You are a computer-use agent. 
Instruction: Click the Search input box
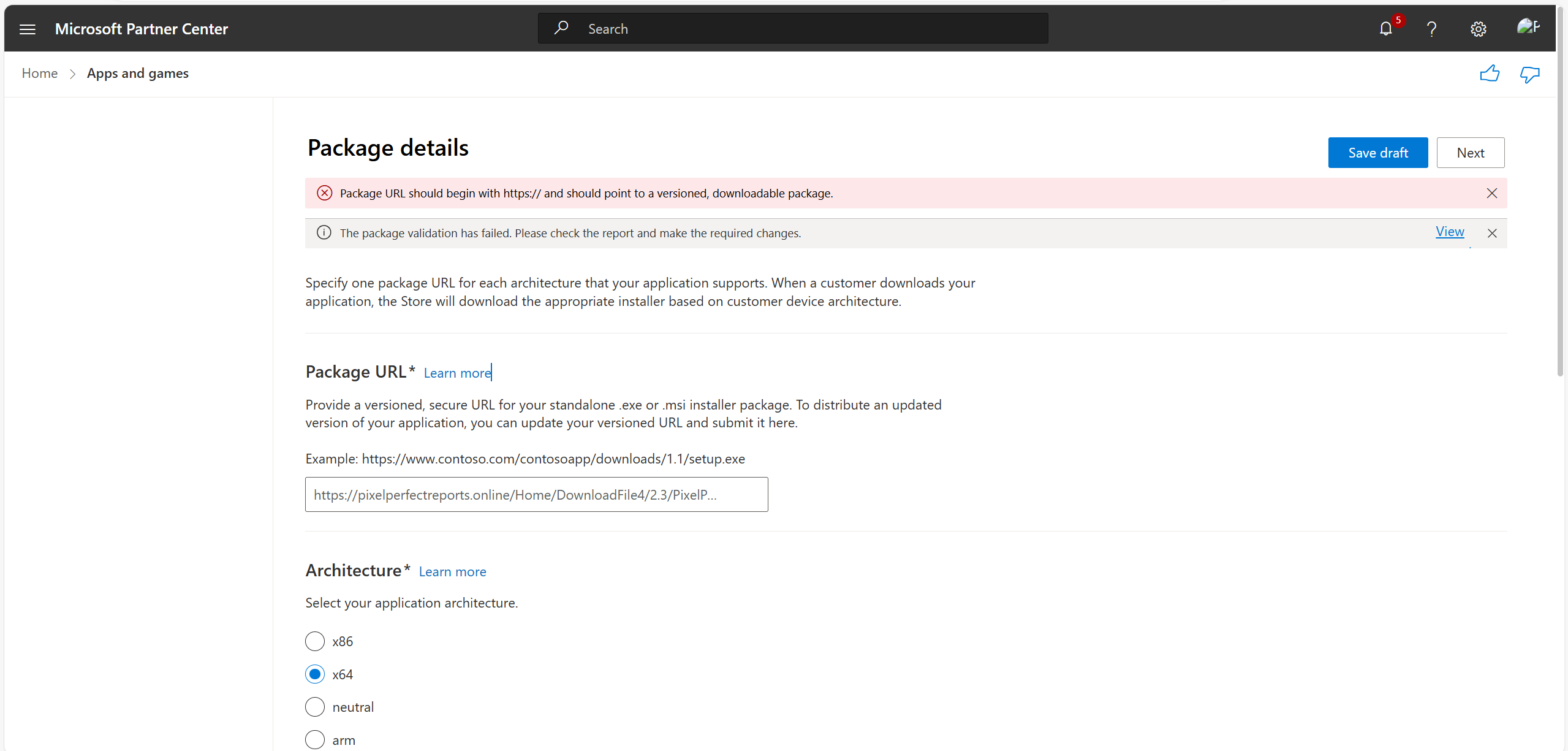[x=793, y=28]
